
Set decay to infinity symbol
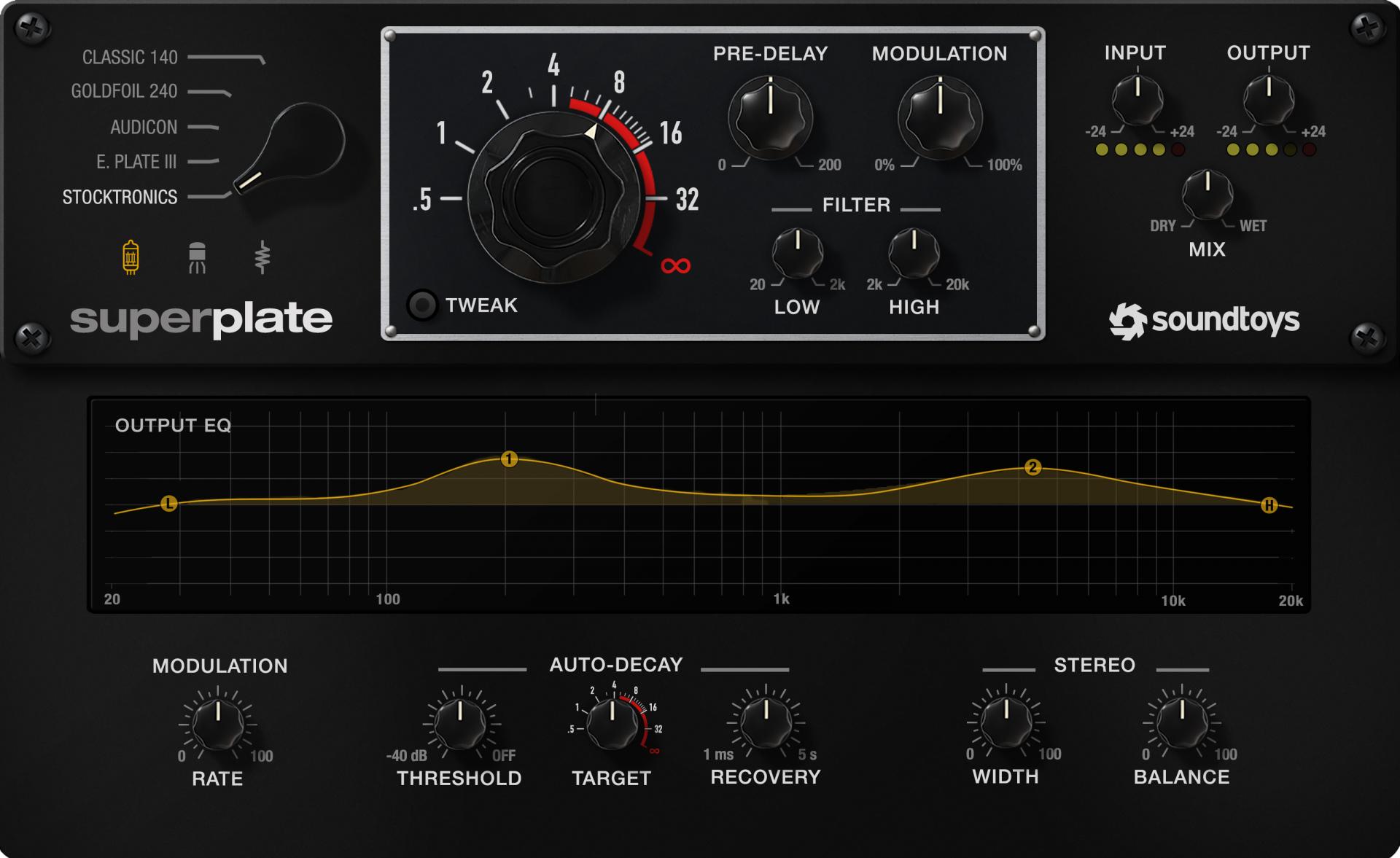(x=675, y=266)
